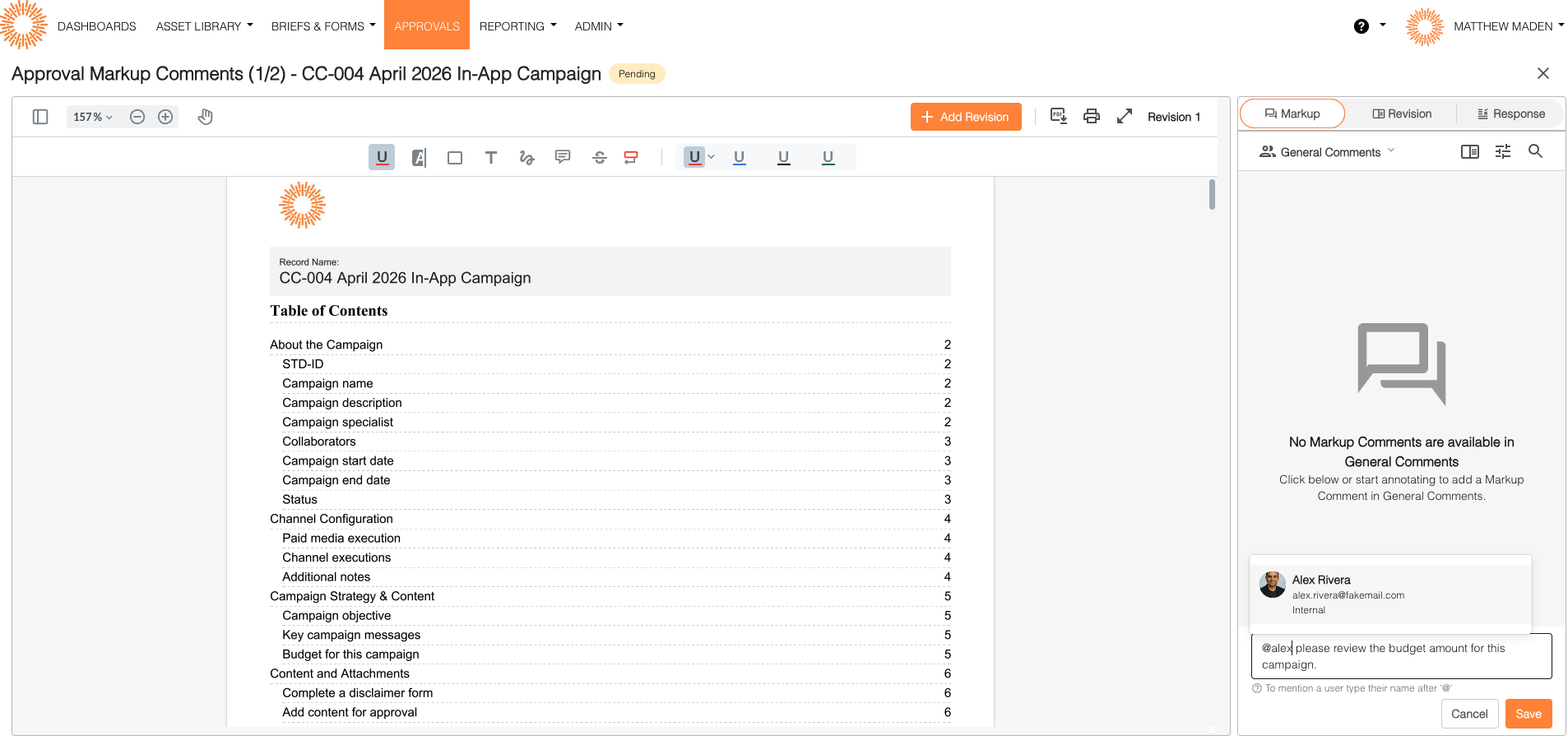Go to Dashboards

(97, 26)
